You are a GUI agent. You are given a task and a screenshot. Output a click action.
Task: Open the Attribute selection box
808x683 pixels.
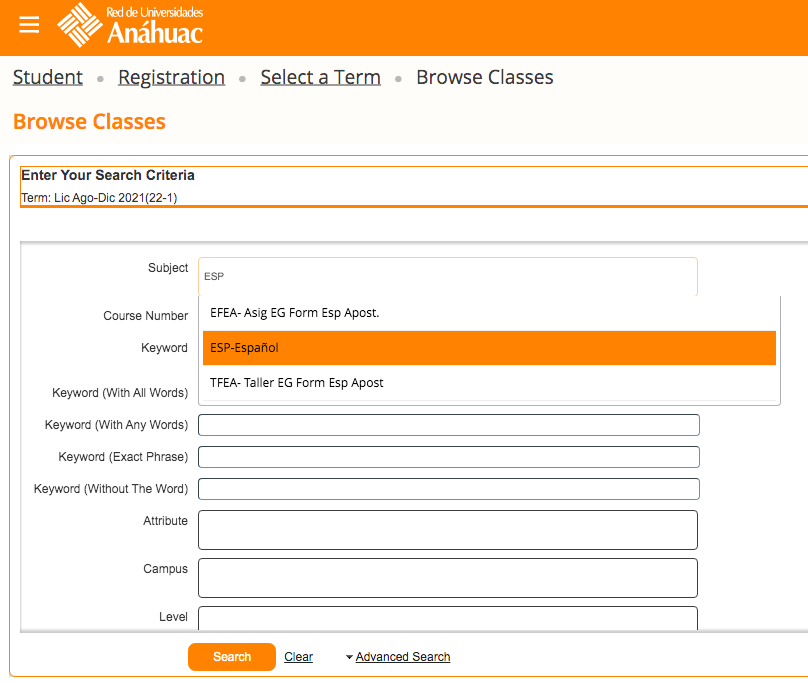[x=447, y=530]
